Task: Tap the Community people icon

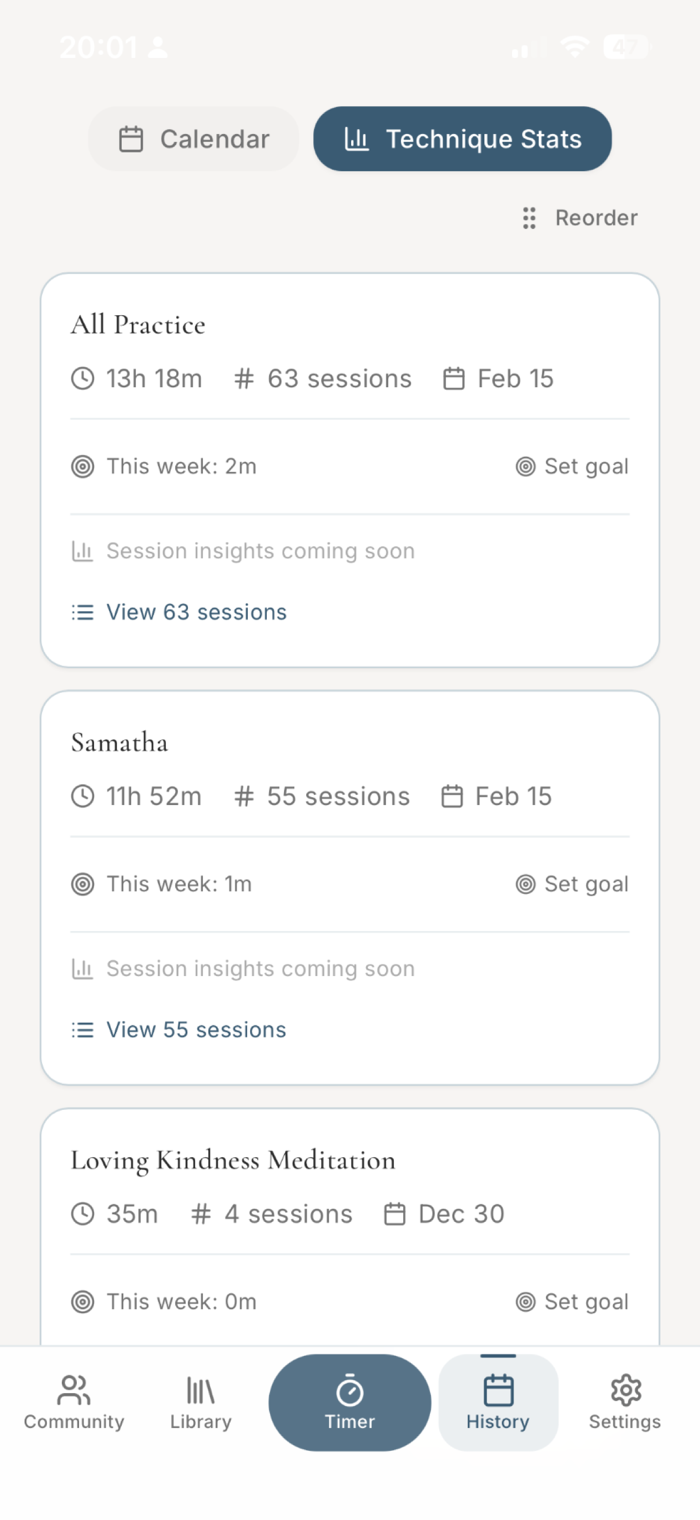Action: [74, 1389]
